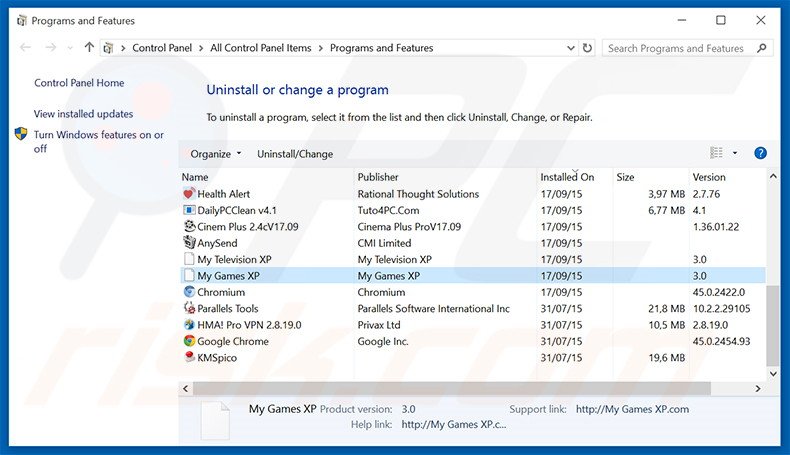The image size is (790, 455).
Task: Click the horizontal scrollbar thumb
Action: (451, 388)
